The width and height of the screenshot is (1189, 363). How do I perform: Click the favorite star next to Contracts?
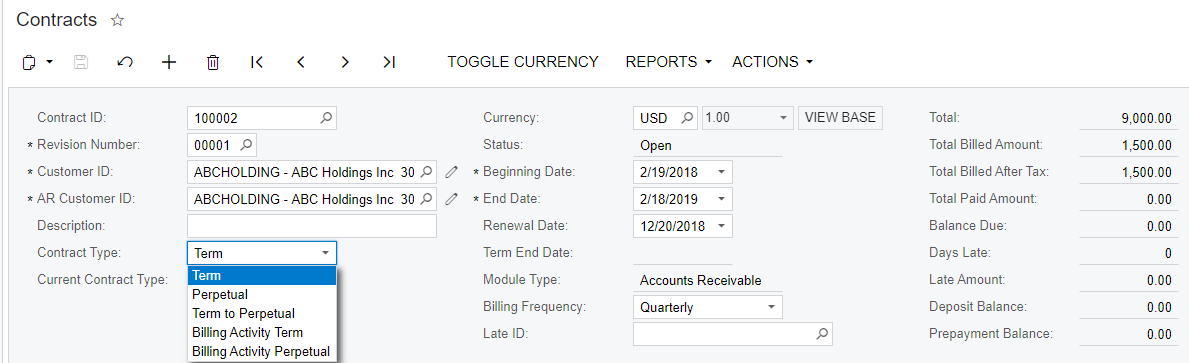coord(117,20)
